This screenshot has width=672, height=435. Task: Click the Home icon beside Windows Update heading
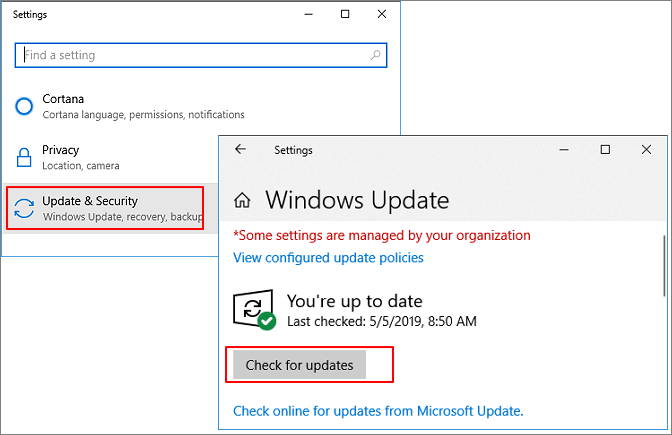[242, 200]
